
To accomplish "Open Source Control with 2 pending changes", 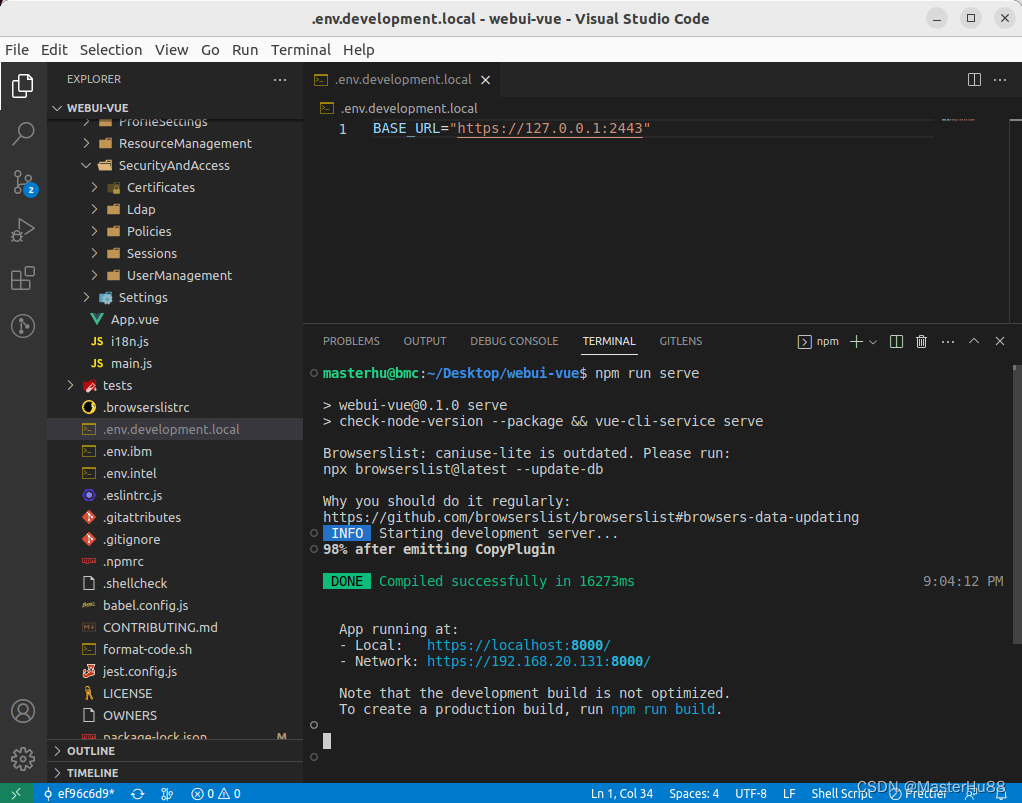I will point(23,183).
